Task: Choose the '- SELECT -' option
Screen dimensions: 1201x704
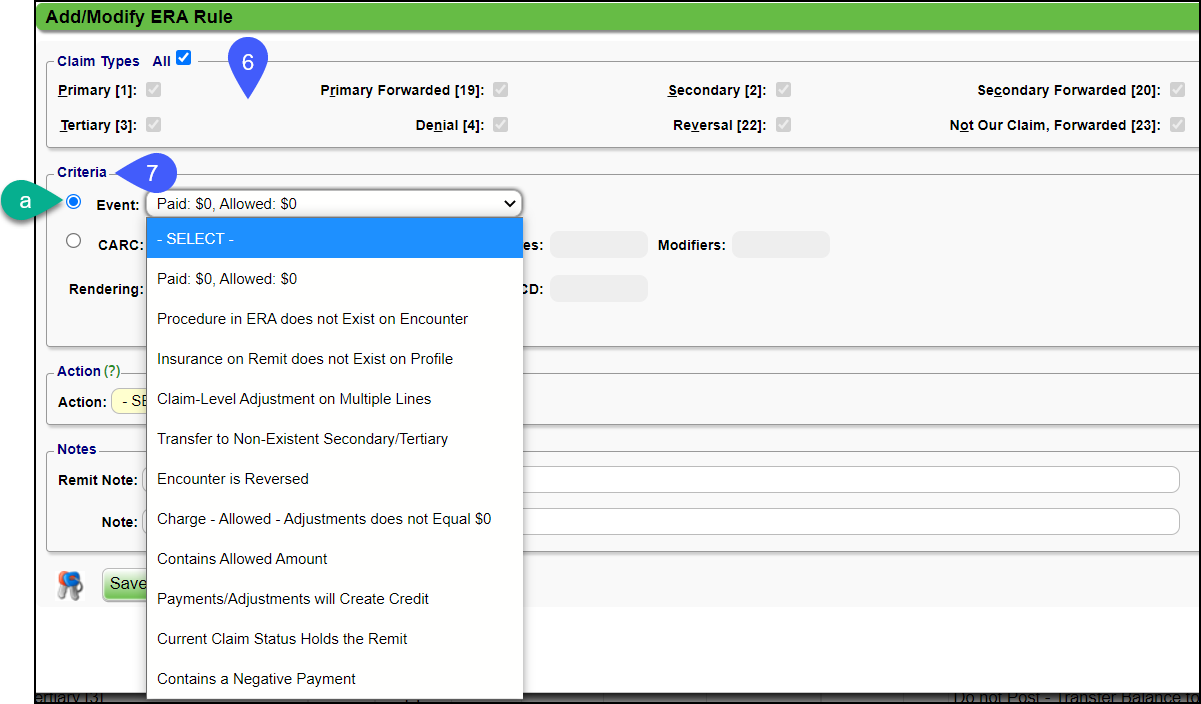Action: tap(334, 239)
